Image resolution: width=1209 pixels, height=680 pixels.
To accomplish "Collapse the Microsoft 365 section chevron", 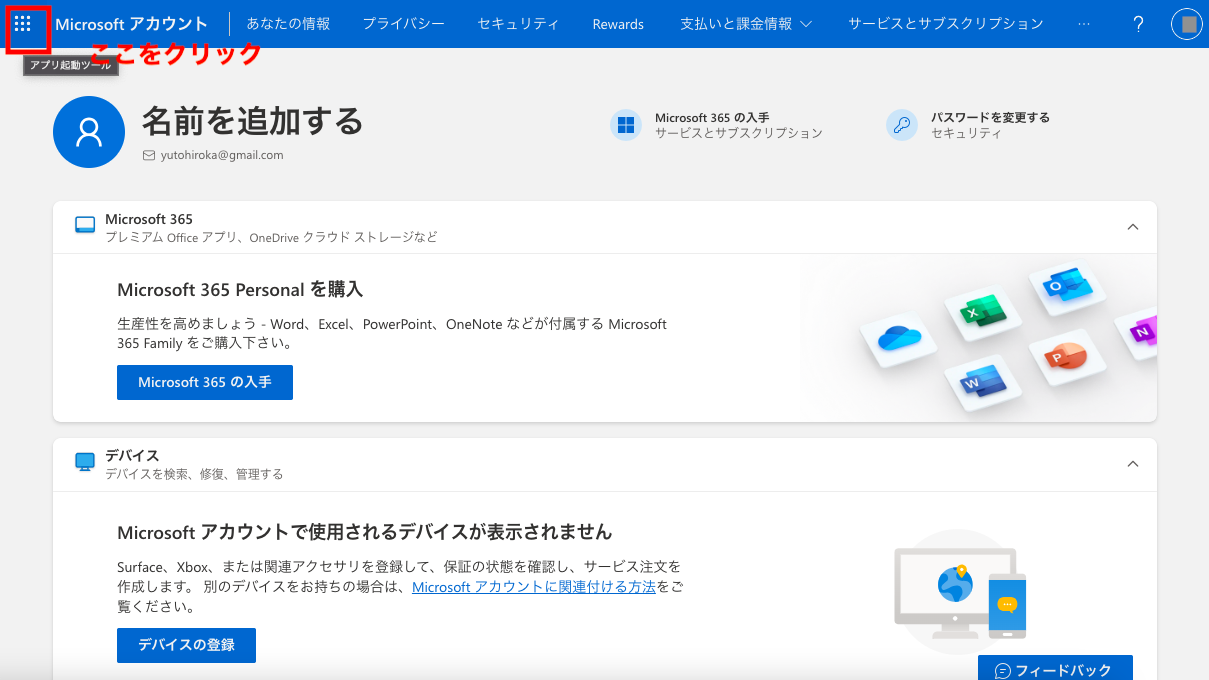I will (1132, 227).
